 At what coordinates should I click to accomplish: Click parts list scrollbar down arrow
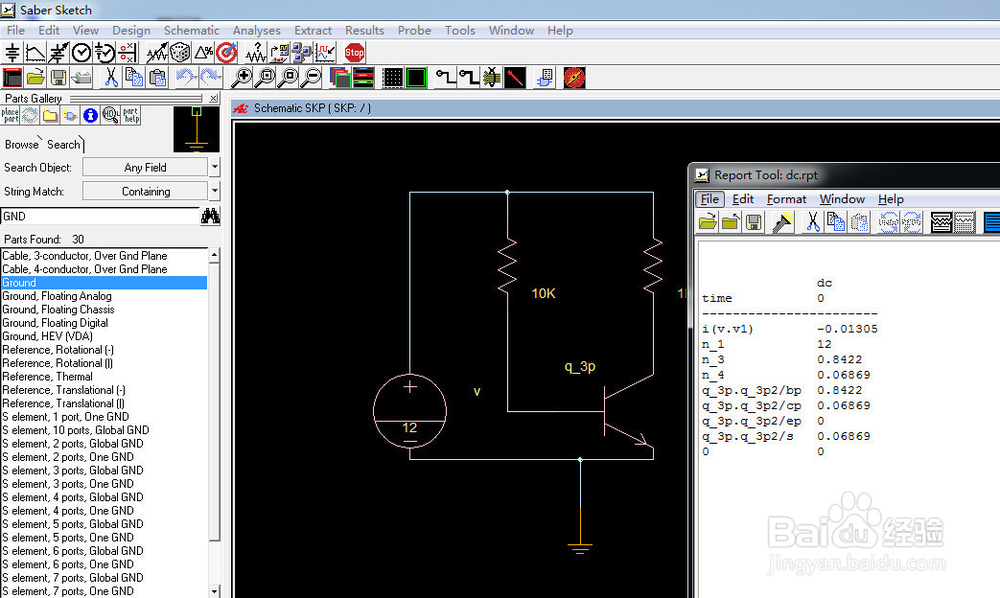point(214,591)
